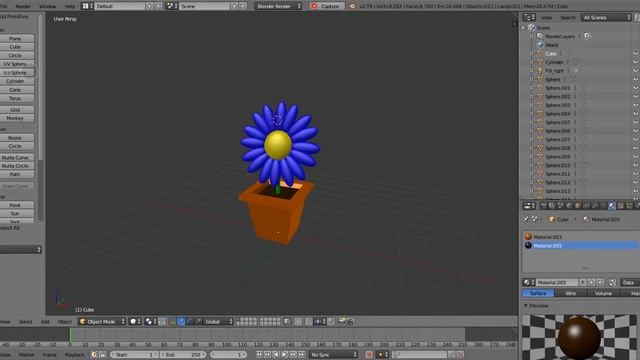The width and height of the screenshot is (640, 360).
Task: Open the timeline Marker menu
Action: click(26, 355)
